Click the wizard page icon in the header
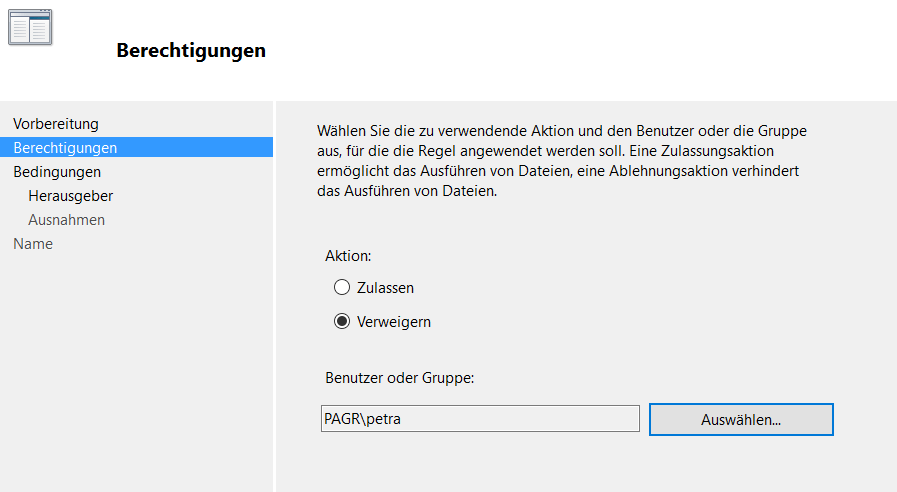897x492 pixels. 30,26
